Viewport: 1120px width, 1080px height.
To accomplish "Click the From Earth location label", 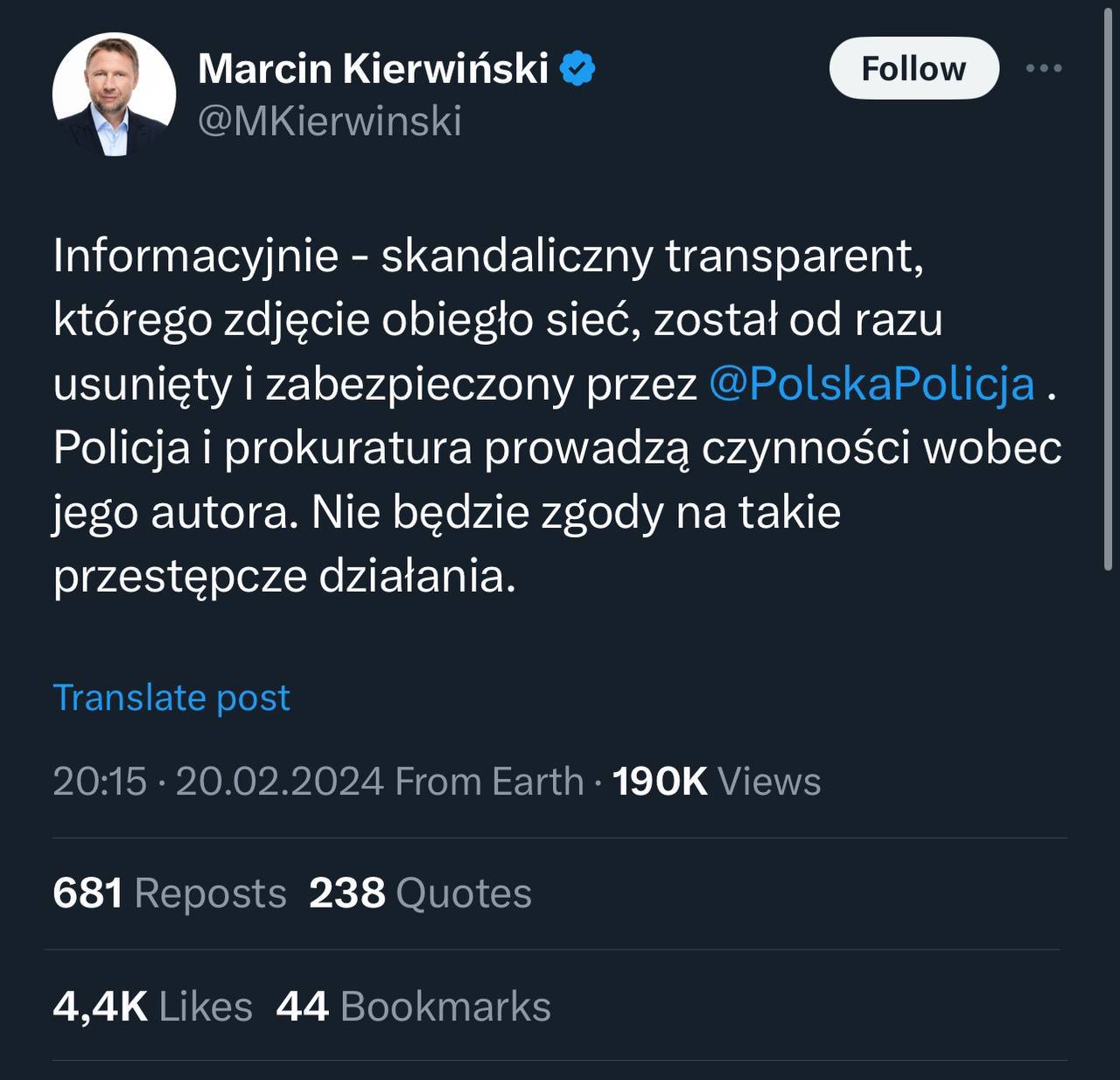I will (489, 782).
